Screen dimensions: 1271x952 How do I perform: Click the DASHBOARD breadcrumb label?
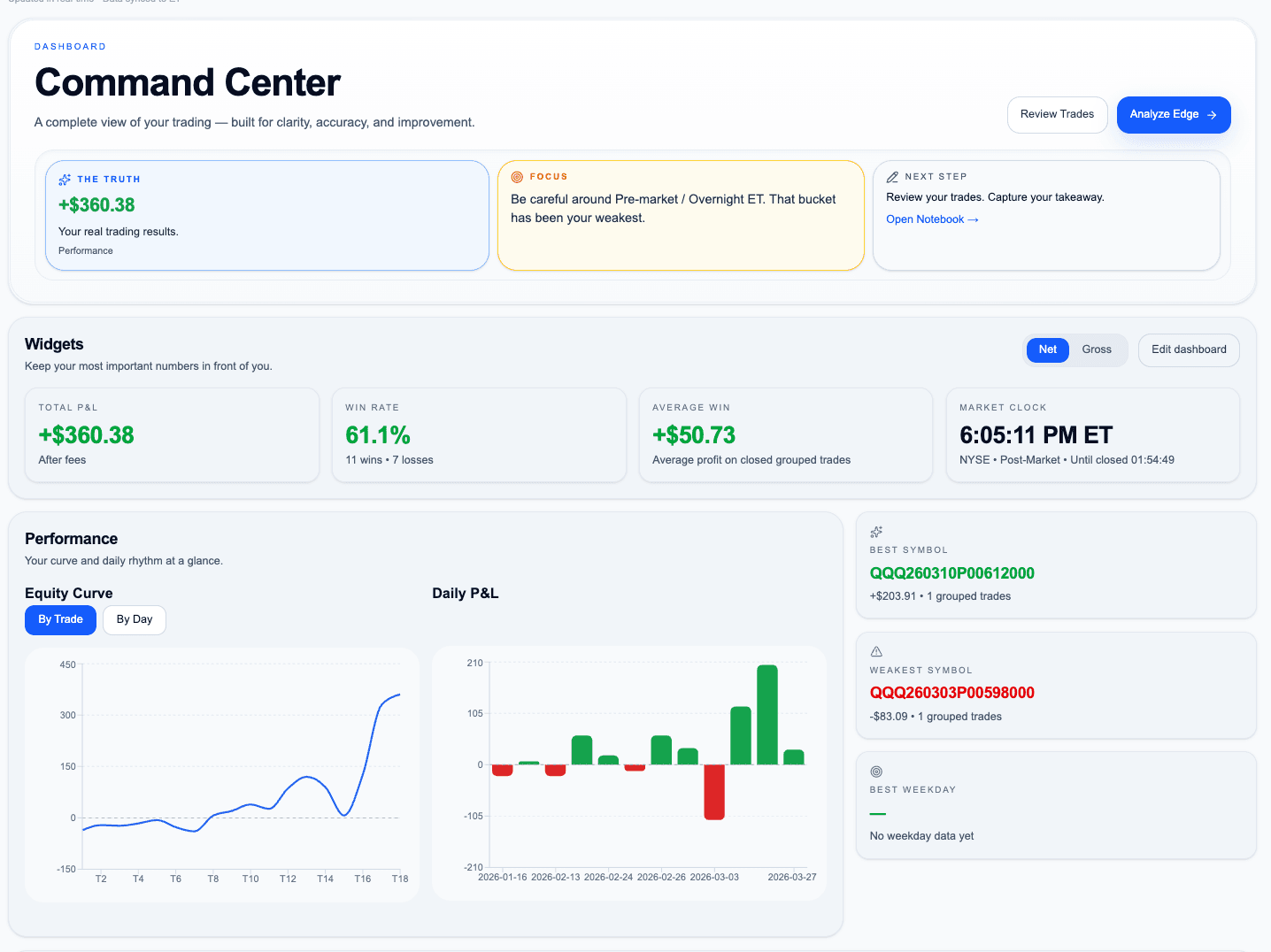(x=70, y=47)
